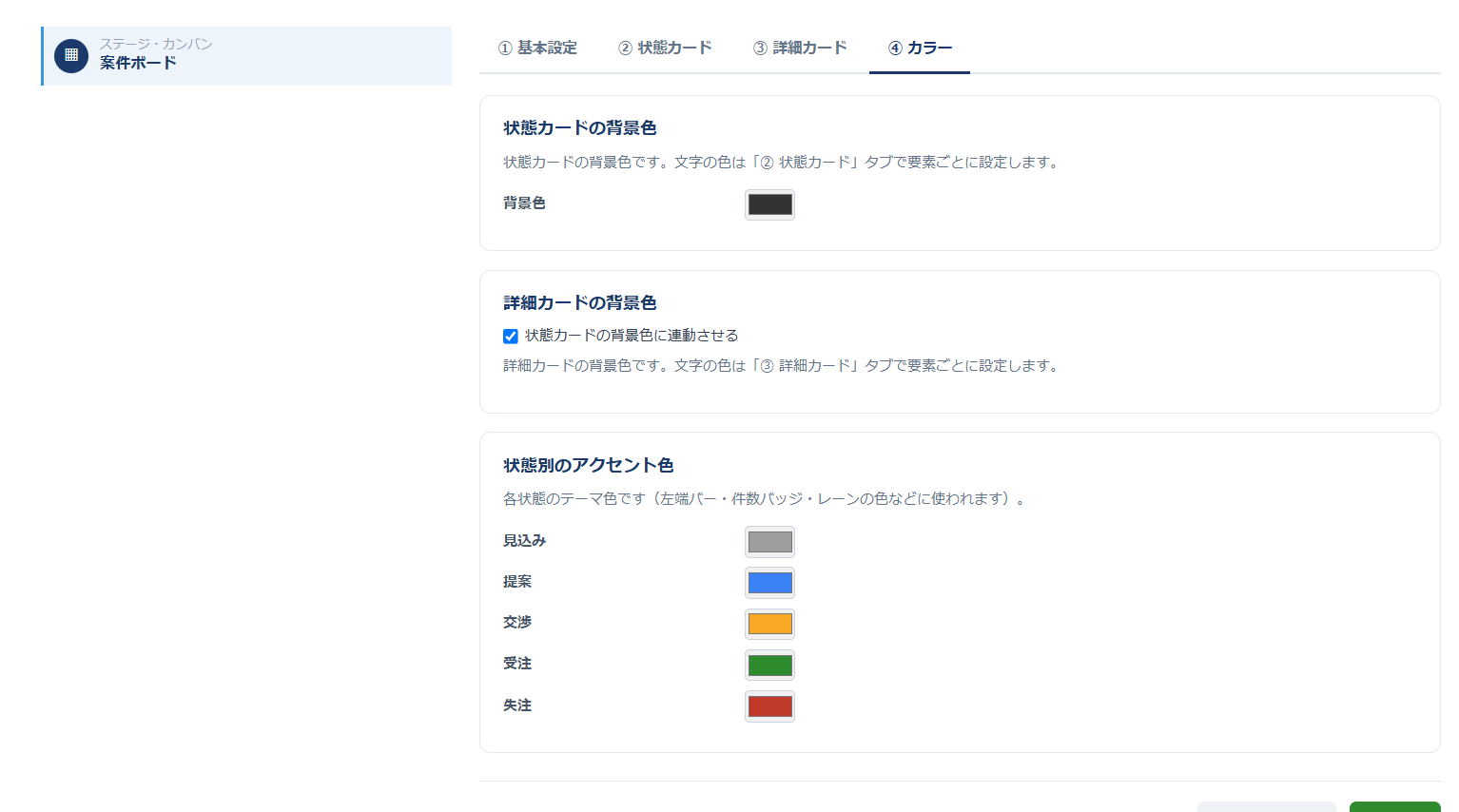The height and width of the screenshot is (812, 1459).
Task: Select the 案件ボード sidebar item
Action: (247, 56)
